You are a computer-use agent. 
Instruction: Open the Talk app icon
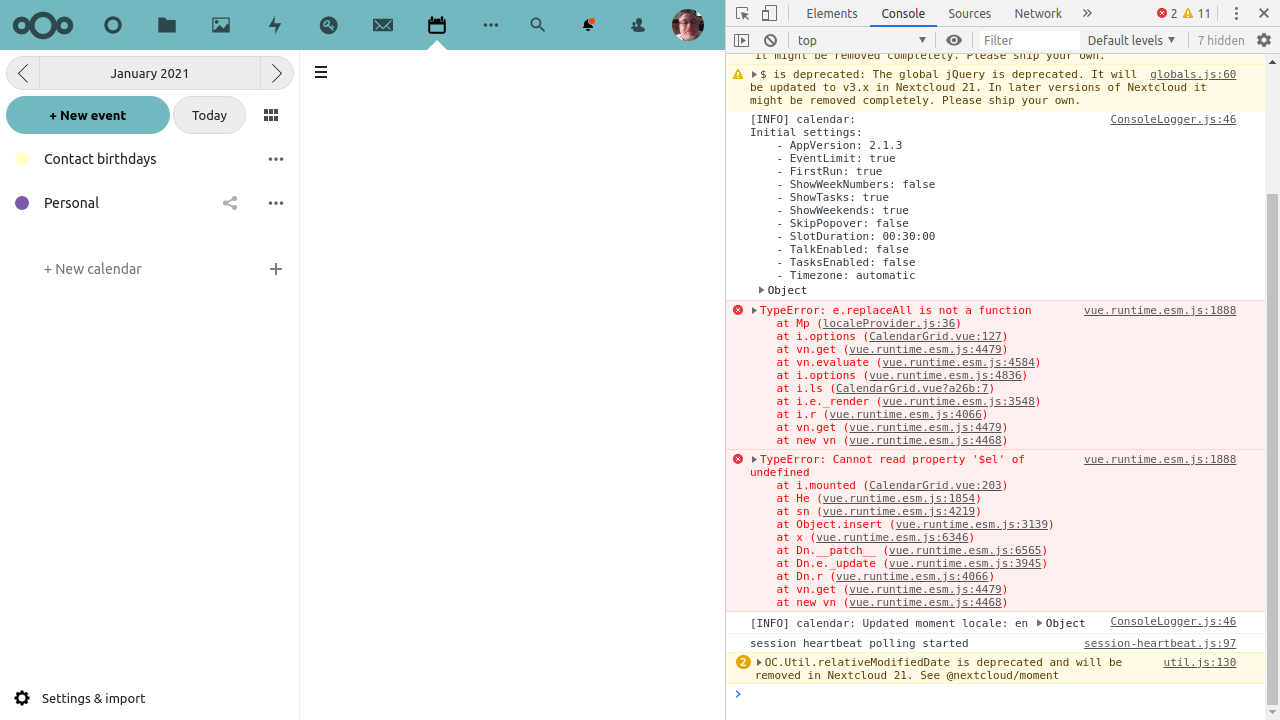click(x=329, y=25)
